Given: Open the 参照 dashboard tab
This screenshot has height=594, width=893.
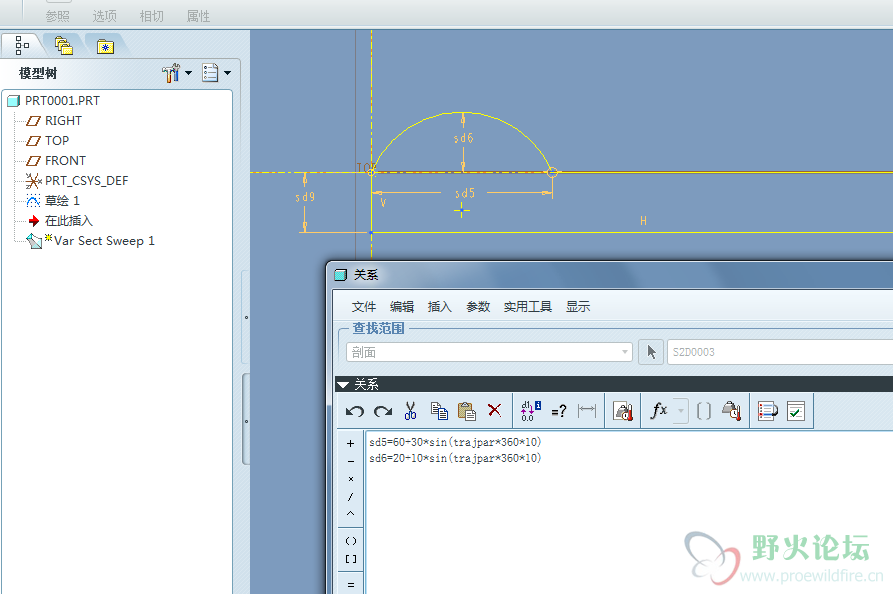Looking at the screenshot, I should pyautogui.click(x=58, y=16).
